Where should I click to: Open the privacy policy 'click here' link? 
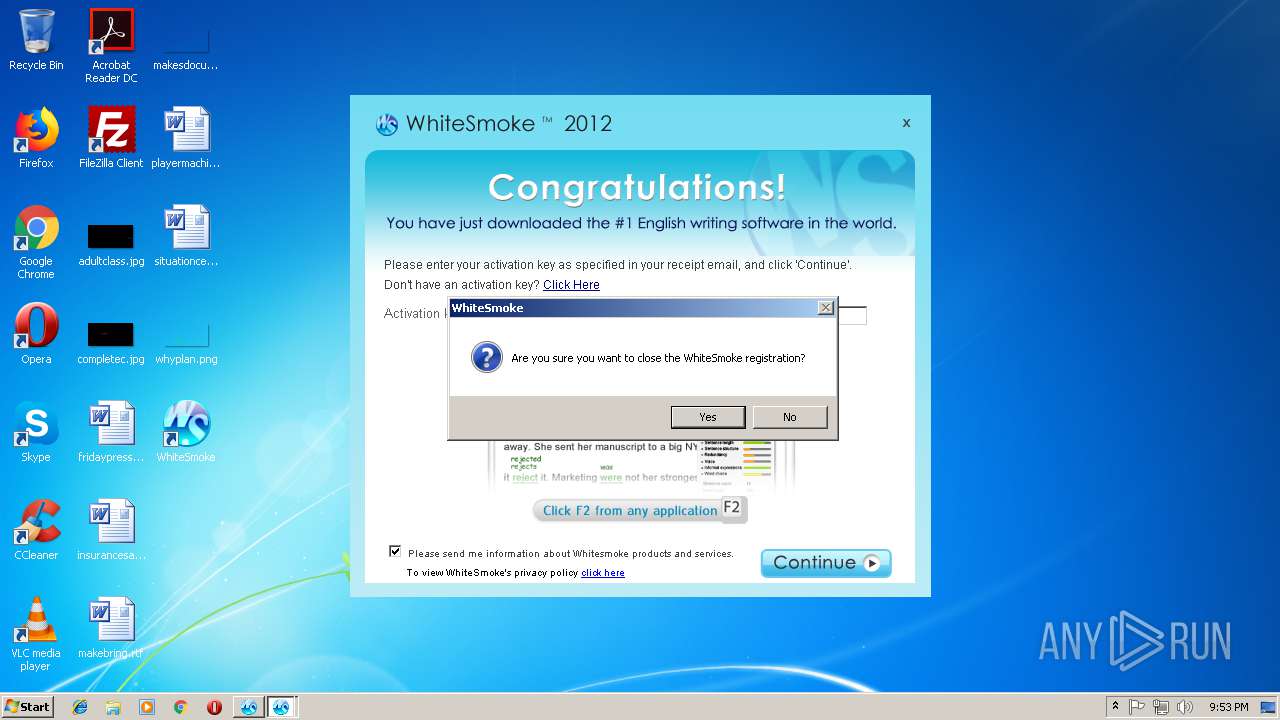click(603, 573)
